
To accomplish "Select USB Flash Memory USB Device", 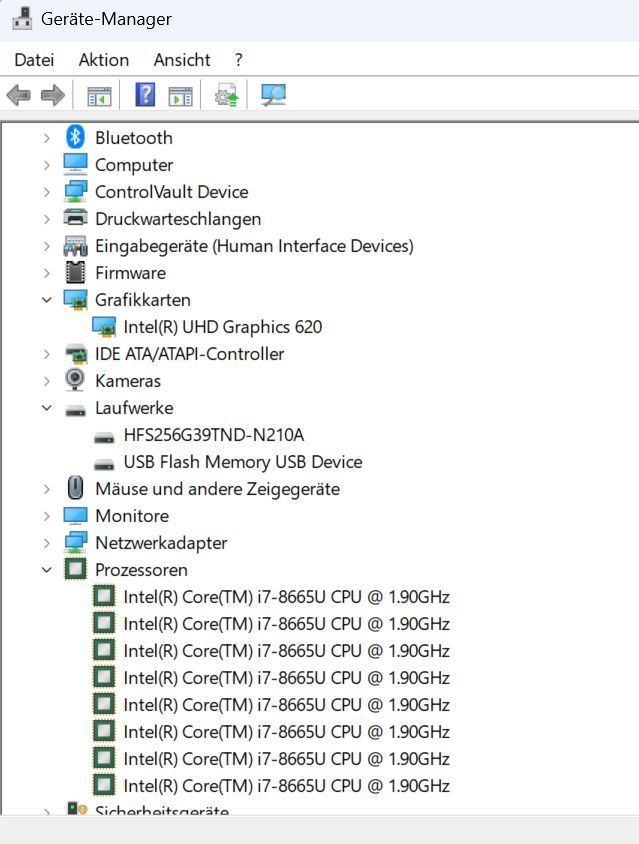I will 242,462.
